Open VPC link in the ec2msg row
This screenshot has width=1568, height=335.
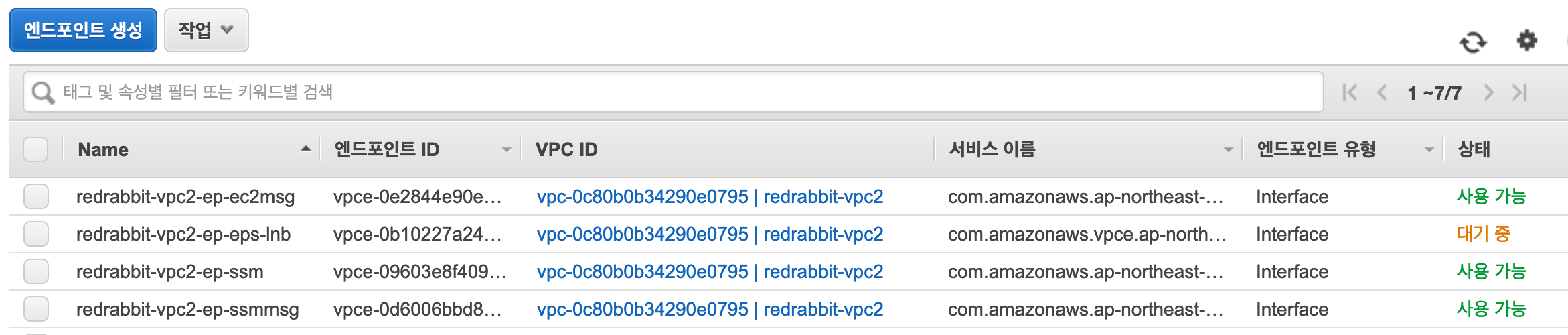pyautogui.click(x=710, y=196)
